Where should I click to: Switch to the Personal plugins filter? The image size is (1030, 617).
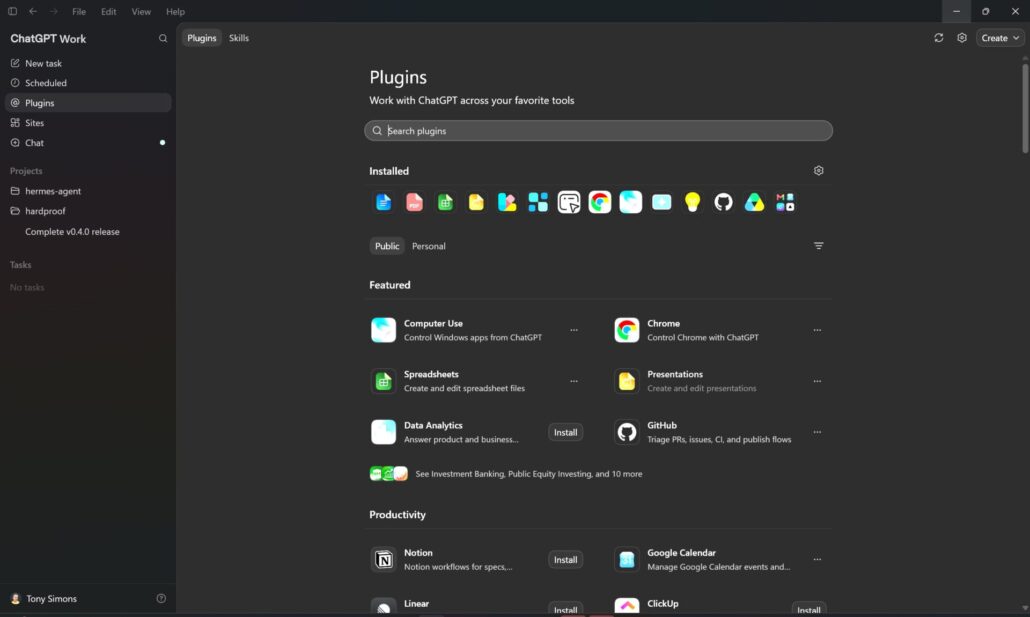tap(429, 246)
